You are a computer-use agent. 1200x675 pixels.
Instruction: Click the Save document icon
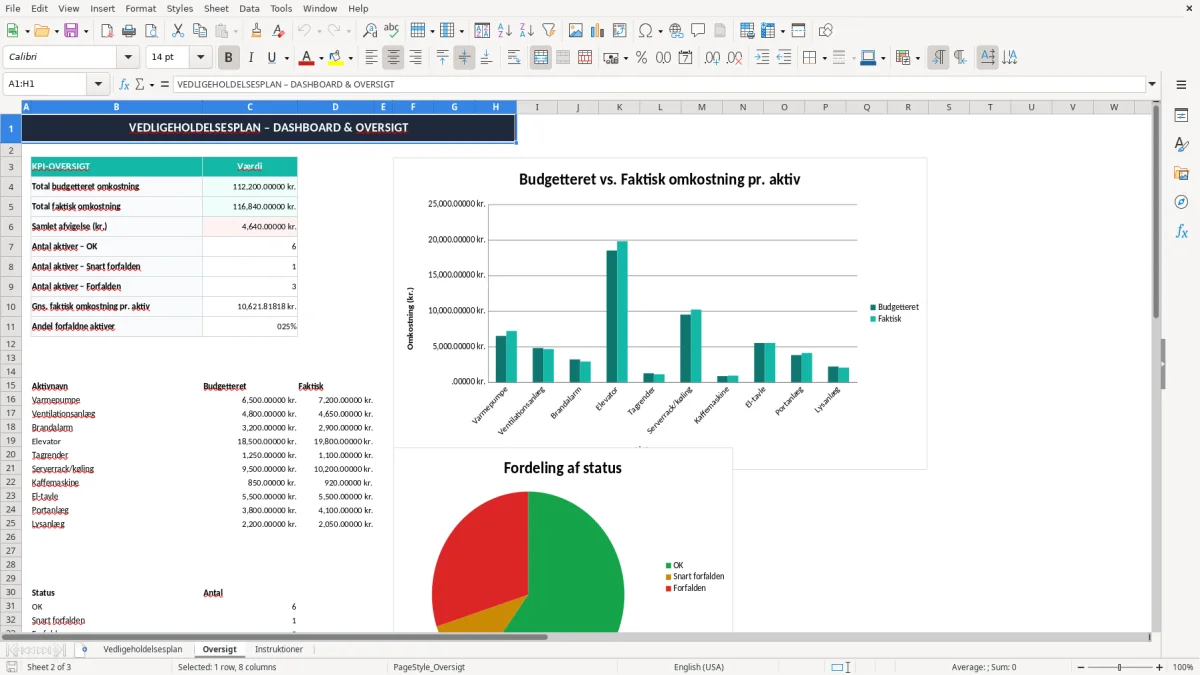click(71, 31)
